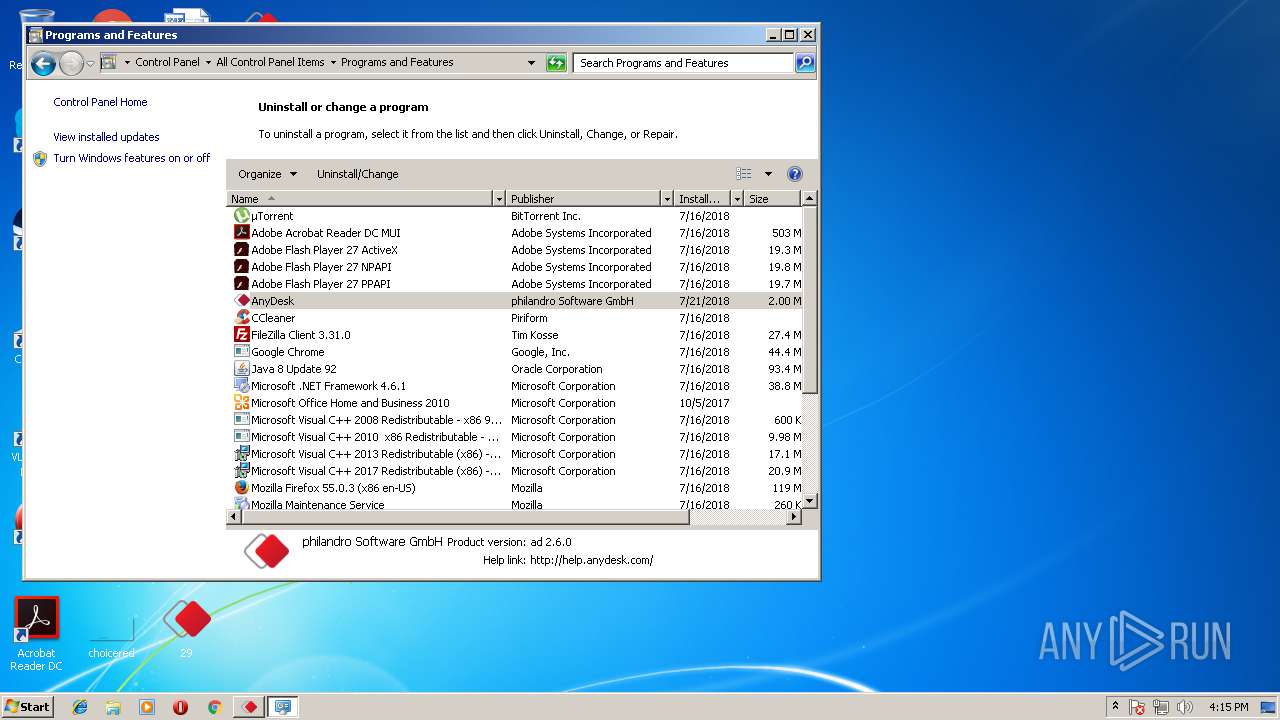
Task: Click the Forward navigation arrow
Action: [x=71, y=64]
